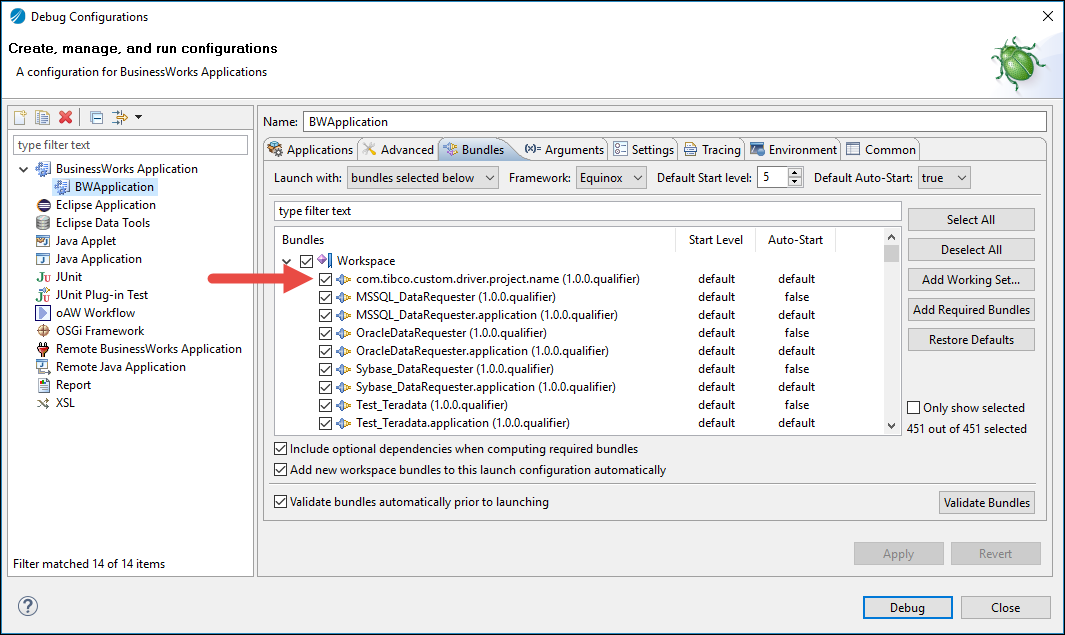Enable Only show selected checkbox

pos(914,408)
